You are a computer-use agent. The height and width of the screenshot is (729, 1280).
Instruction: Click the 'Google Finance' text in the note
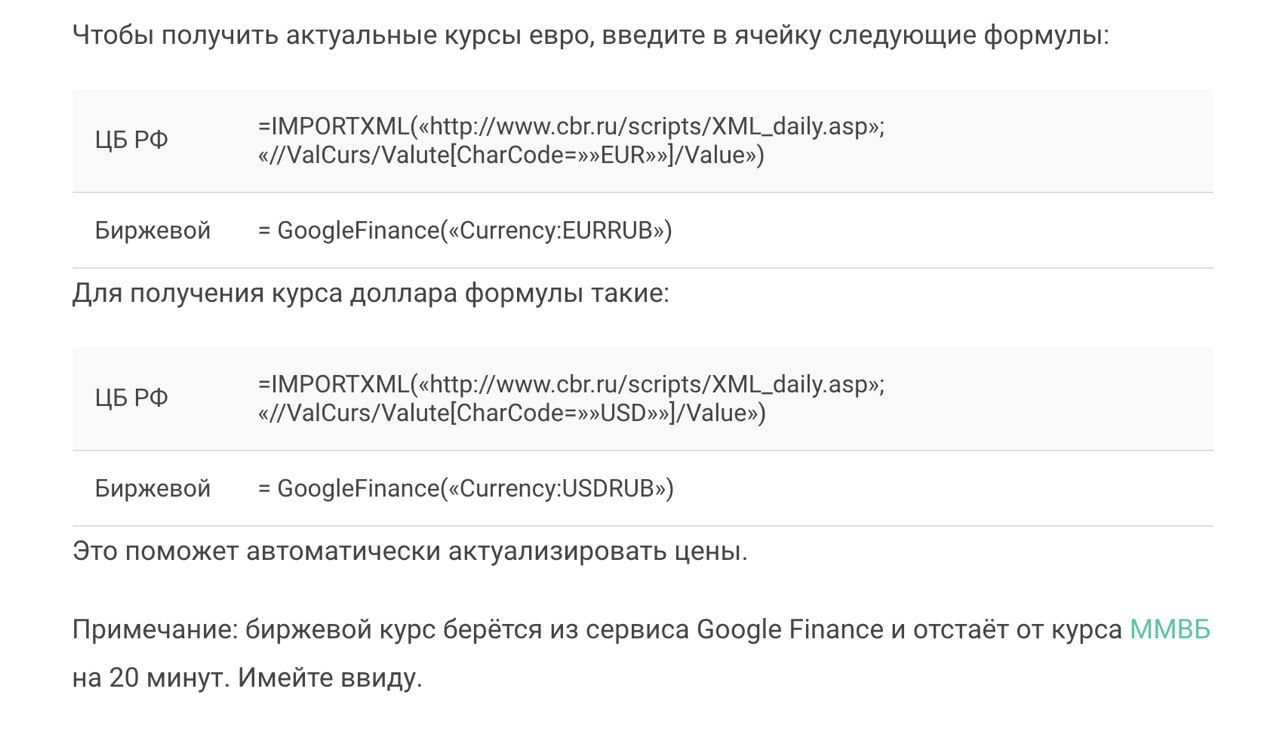click(789, 629)
